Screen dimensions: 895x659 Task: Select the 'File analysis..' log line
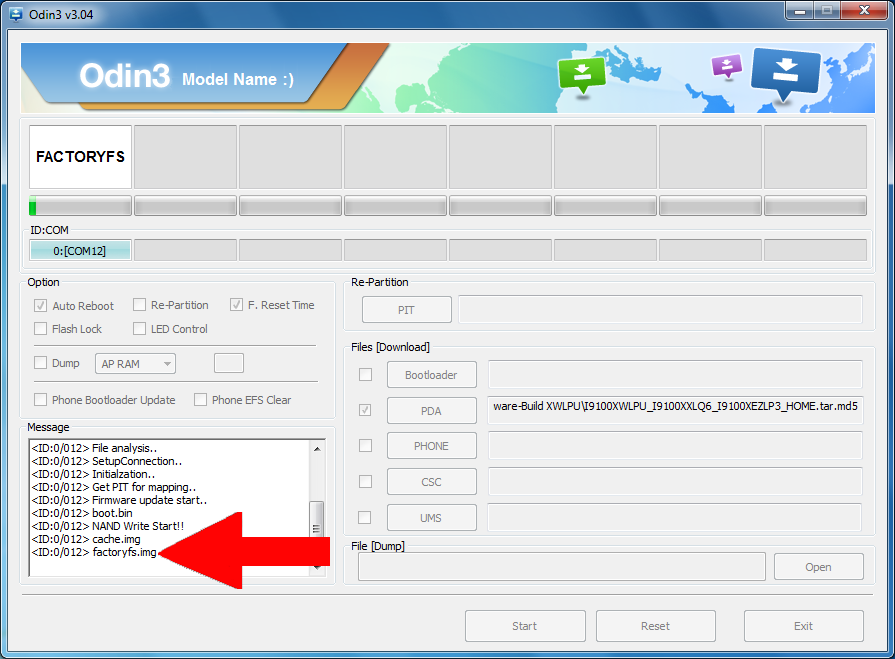[x=94, y=448]
